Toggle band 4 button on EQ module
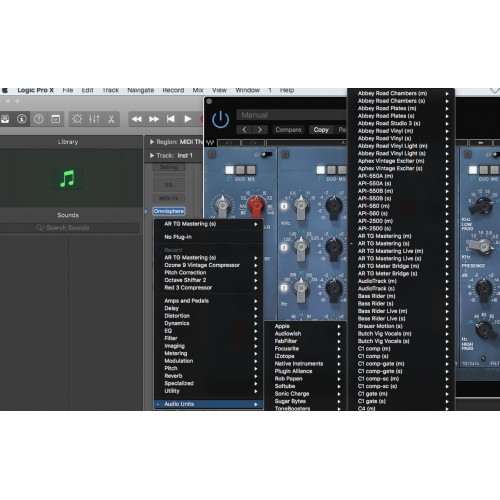500x500 pixels. tap(284, 206)
